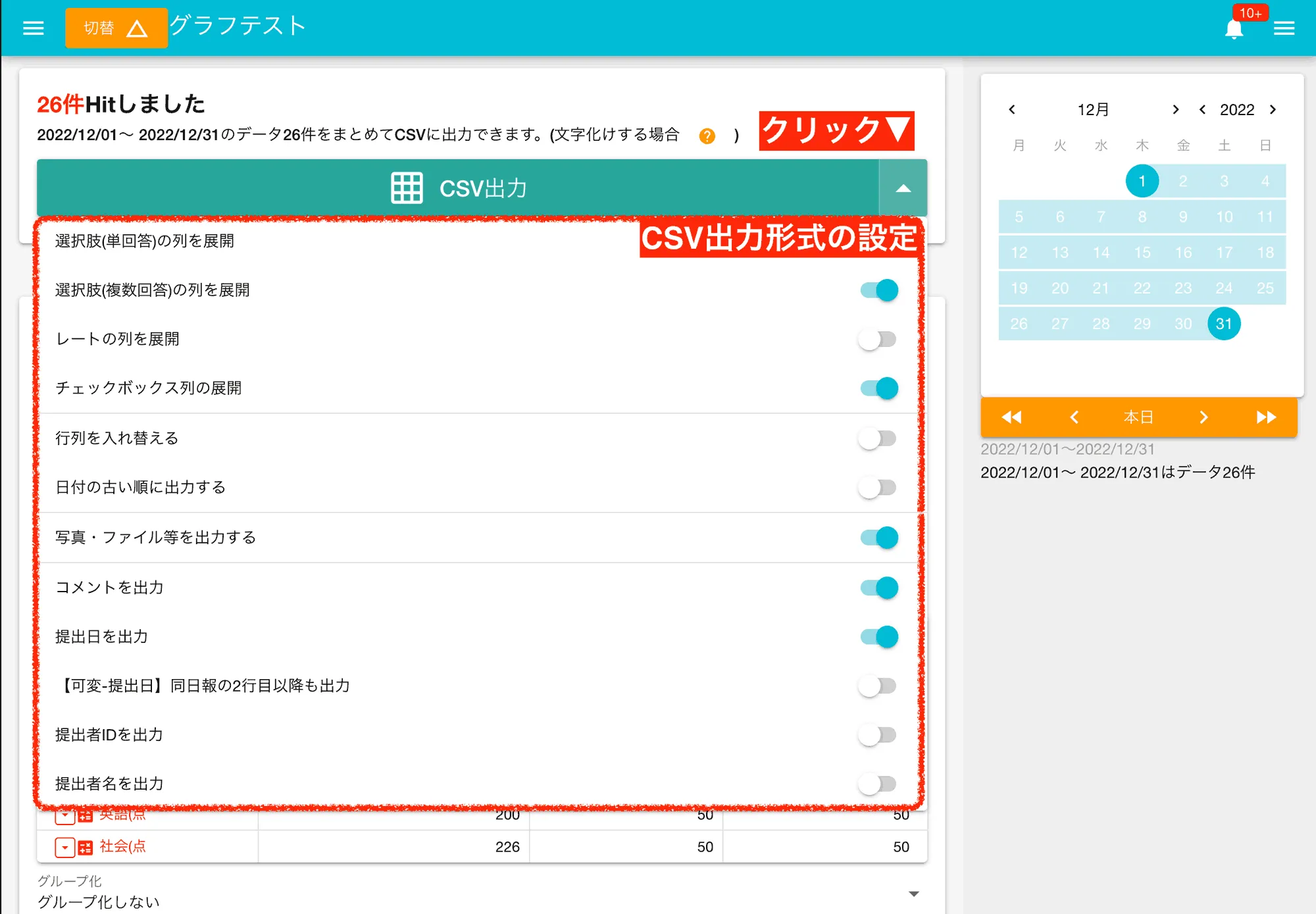Click the calculator icon beside 社会(点
Image resolution: width=1316 pixels, height=914 pixels.
85,847
